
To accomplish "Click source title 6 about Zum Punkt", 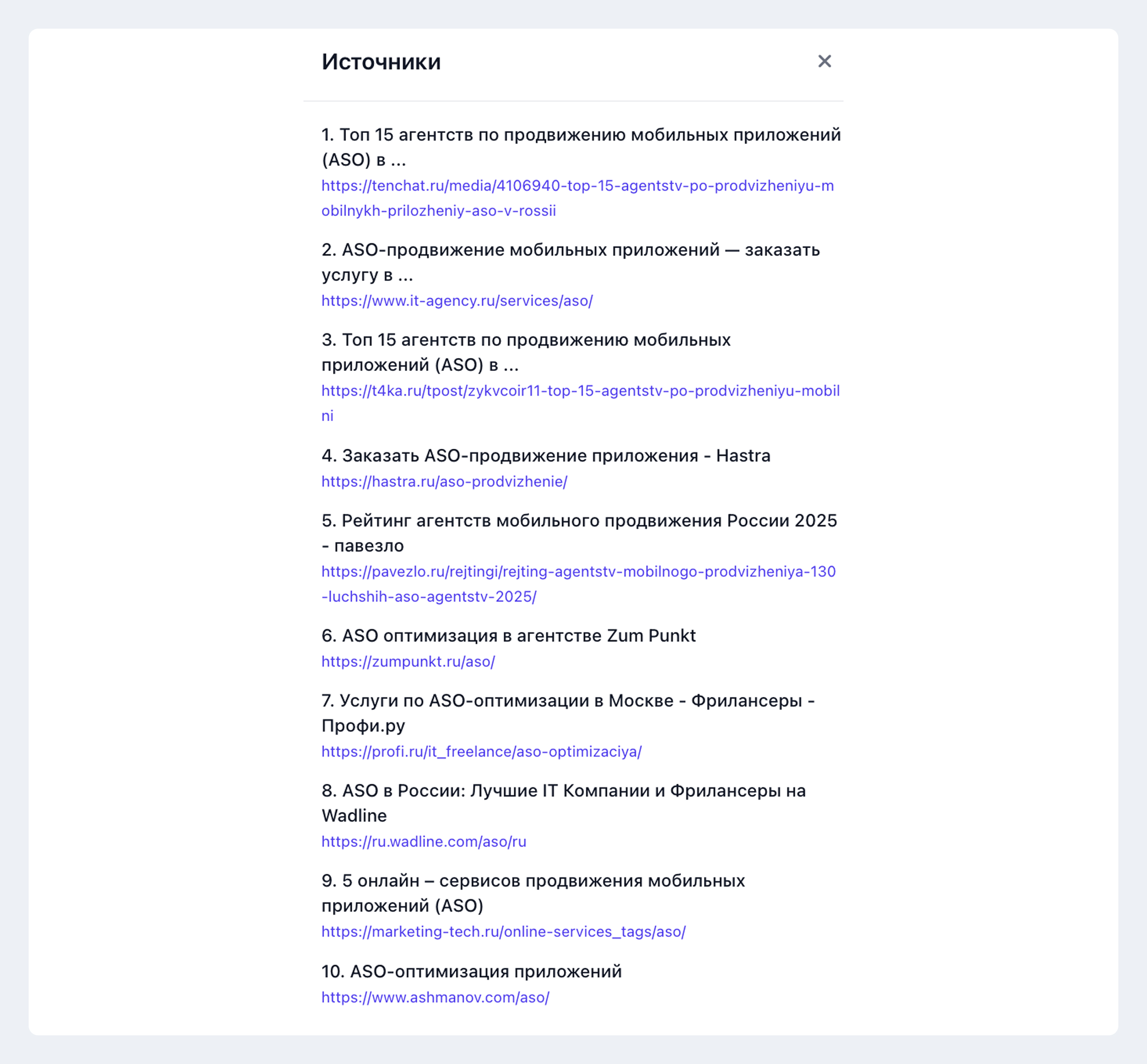I will click(509, 636).
